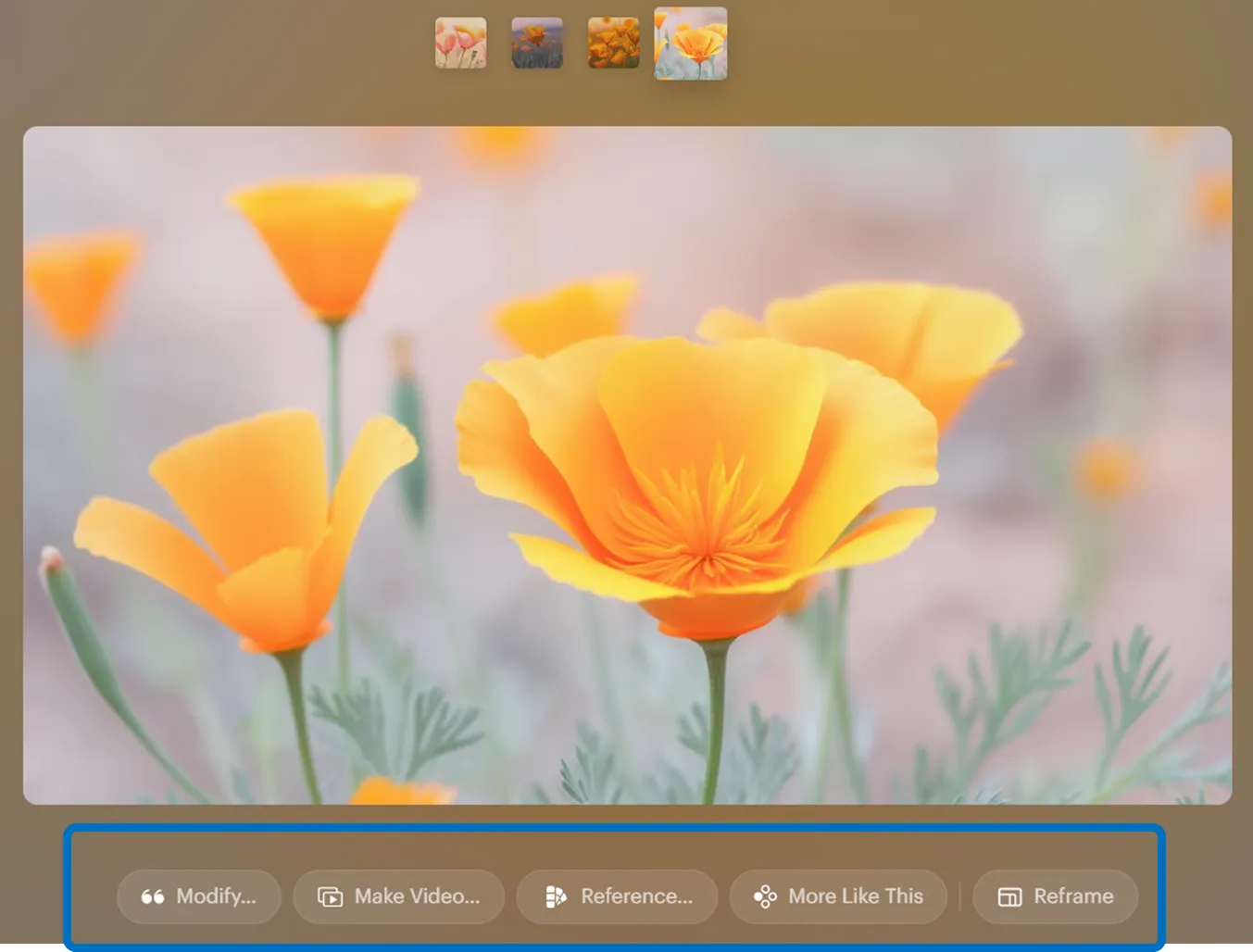
Task: Select the second twilight poppy field thumbnail
Action: 536,44
